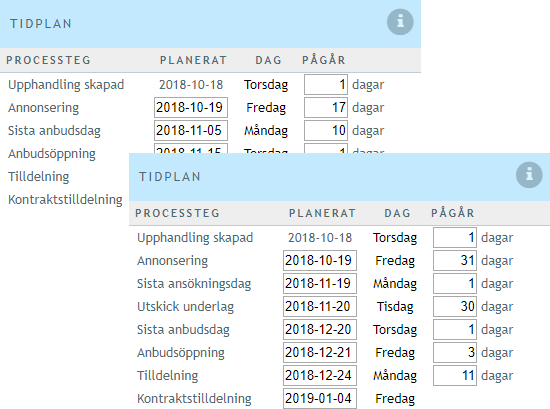Click the Utskick underlag field showing 30 dagar
This screenshot has height=409, width=550.
point(455,306)
